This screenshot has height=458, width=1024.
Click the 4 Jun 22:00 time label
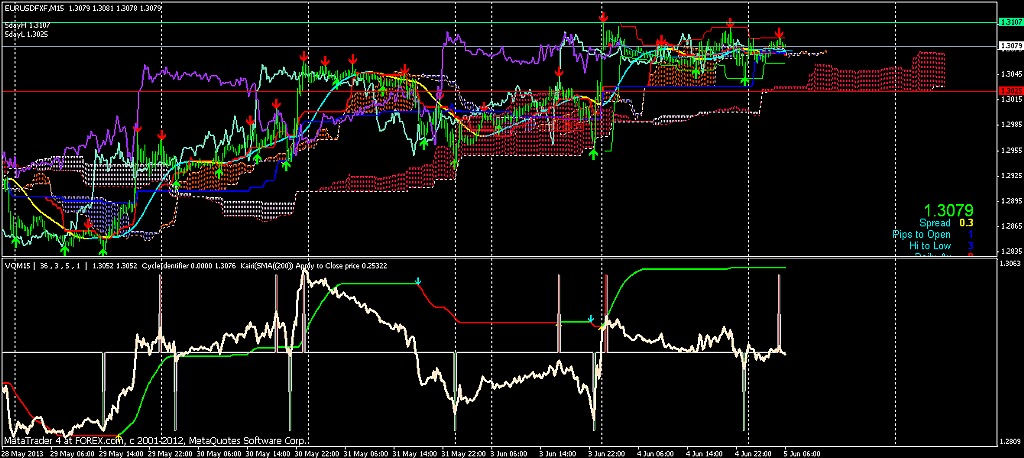[x=754, y=453]
